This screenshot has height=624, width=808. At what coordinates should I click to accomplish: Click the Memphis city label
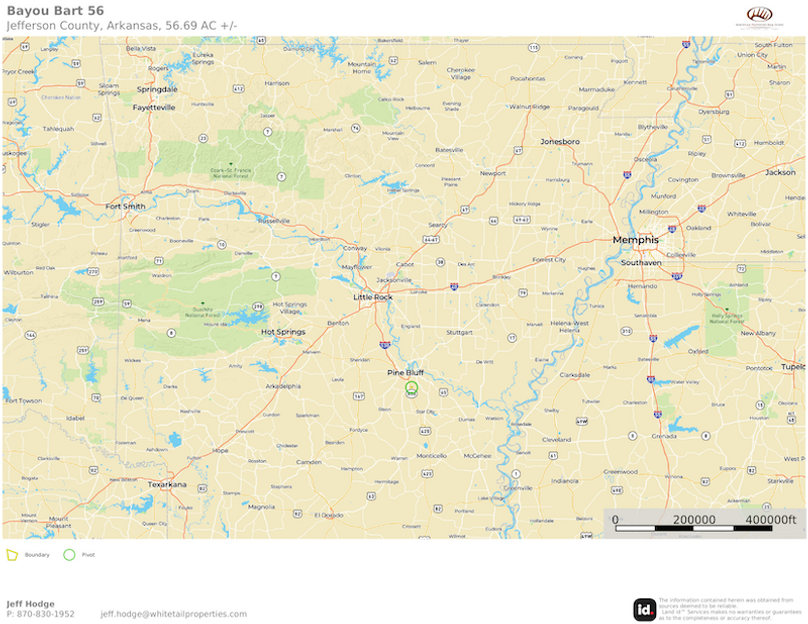point(635,240)
